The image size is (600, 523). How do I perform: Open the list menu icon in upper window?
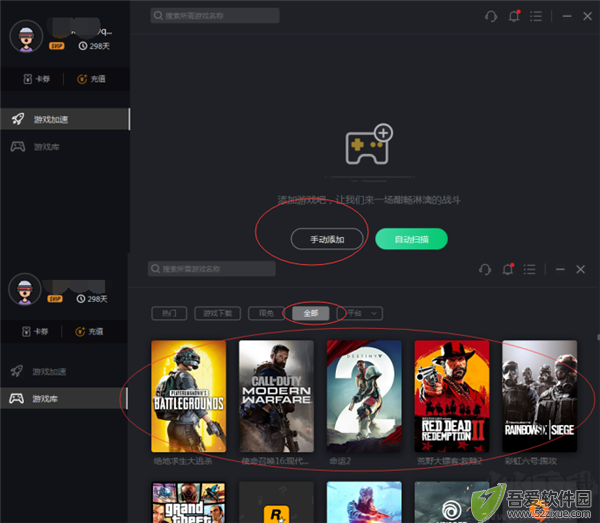[536, 16]
